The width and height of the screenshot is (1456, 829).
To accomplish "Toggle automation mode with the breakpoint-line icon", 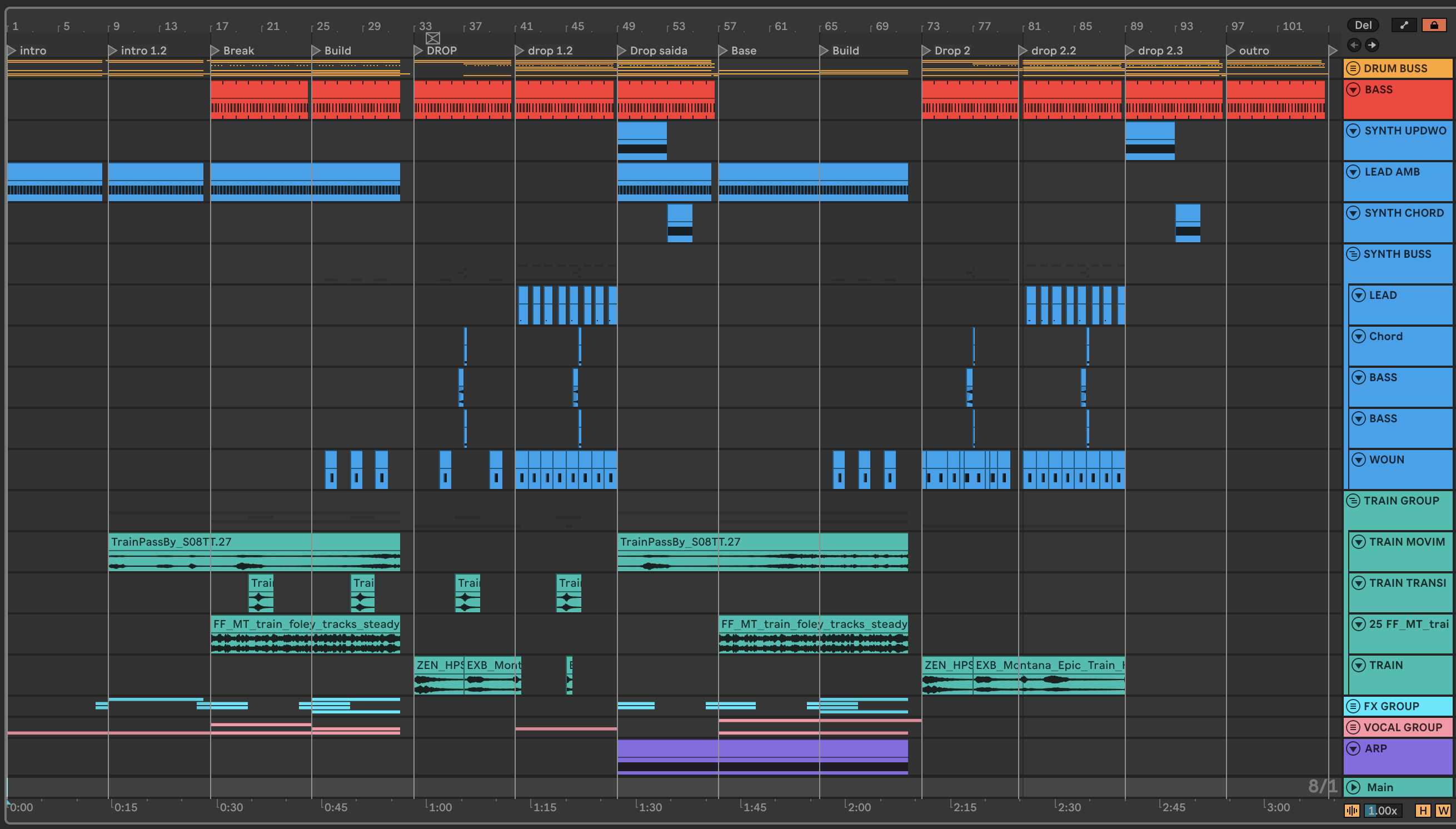I will click(x=1404, y=25).
